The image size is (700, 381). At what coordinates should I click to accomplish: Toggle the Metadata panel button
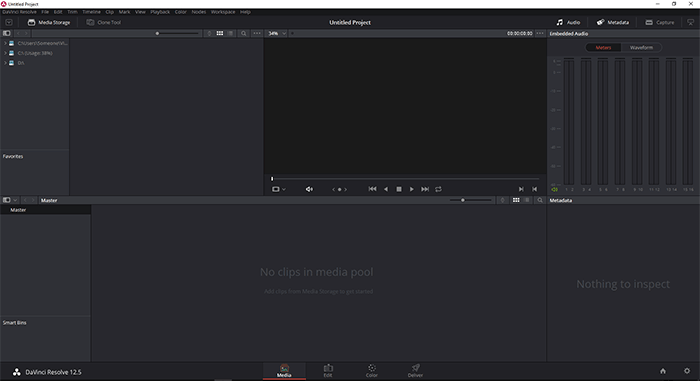coord(612,22)
